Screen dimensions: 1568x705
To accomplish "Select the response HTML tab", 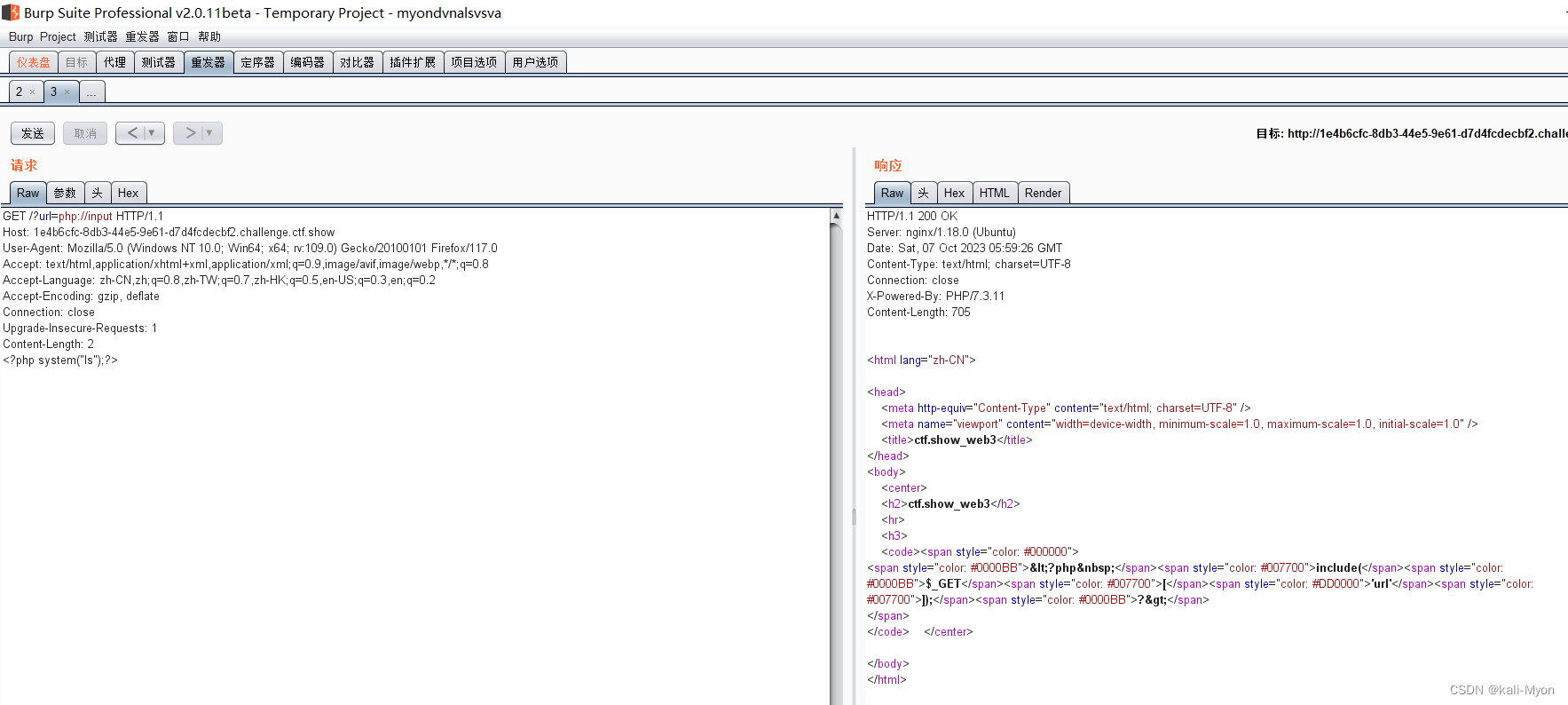I will tap(995, 193).
